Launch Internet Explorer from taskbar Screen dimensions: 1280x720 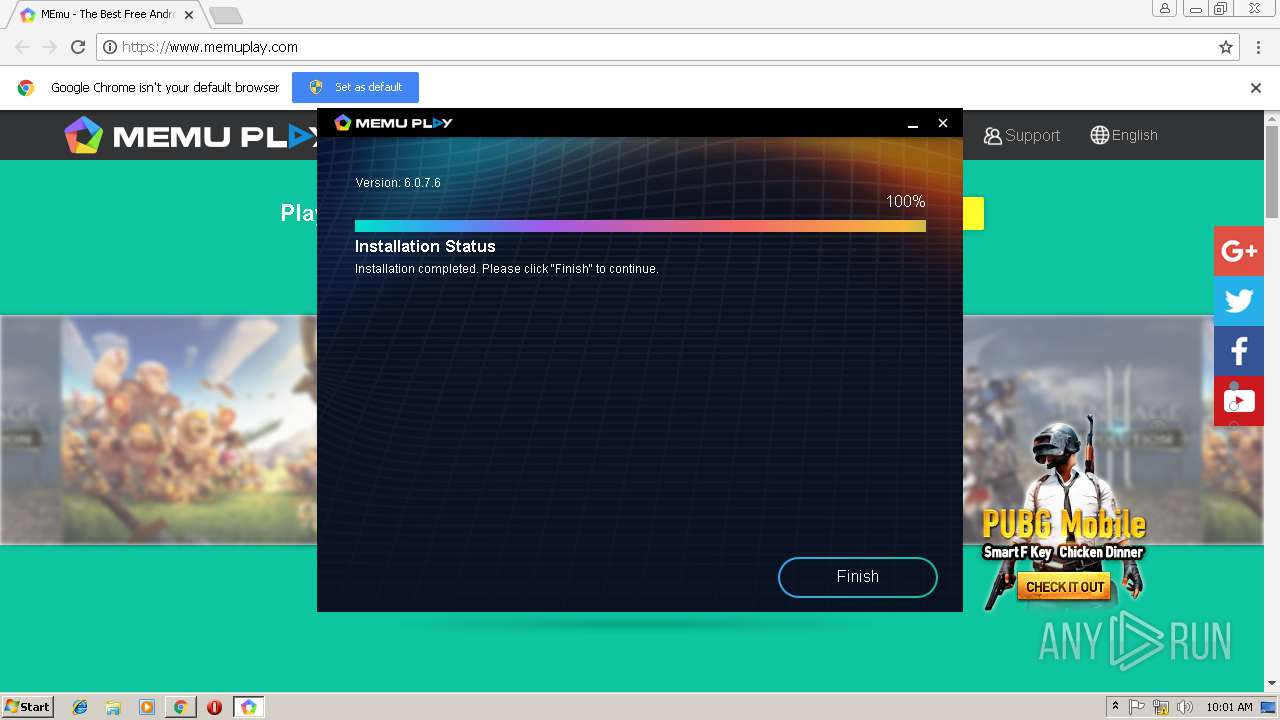pyautogui.click(x=80, y=707)
